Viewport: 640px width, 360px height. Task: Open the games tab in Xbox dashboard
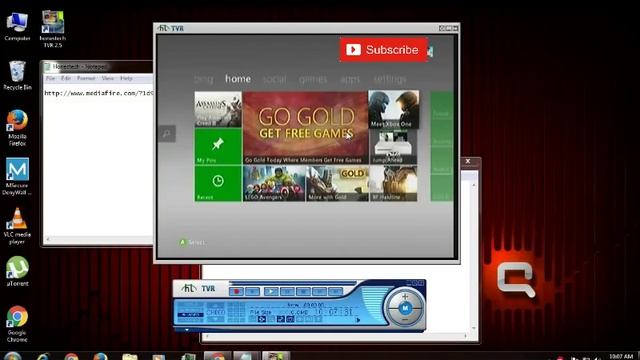[x=313, y=79]
